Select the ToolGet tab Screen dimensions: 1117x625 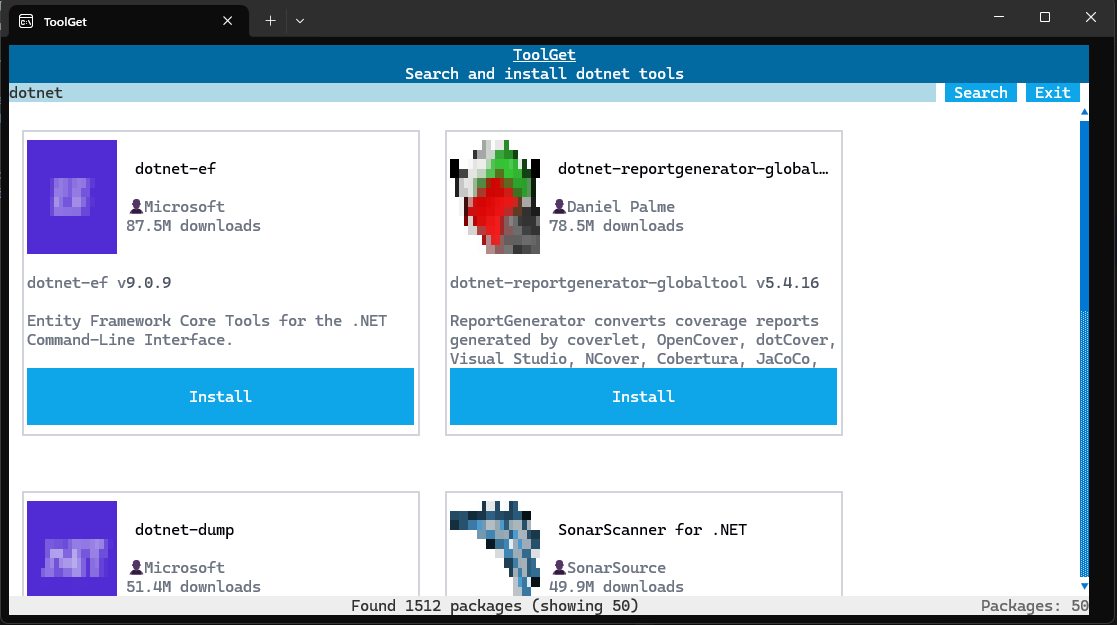(128, 21)
